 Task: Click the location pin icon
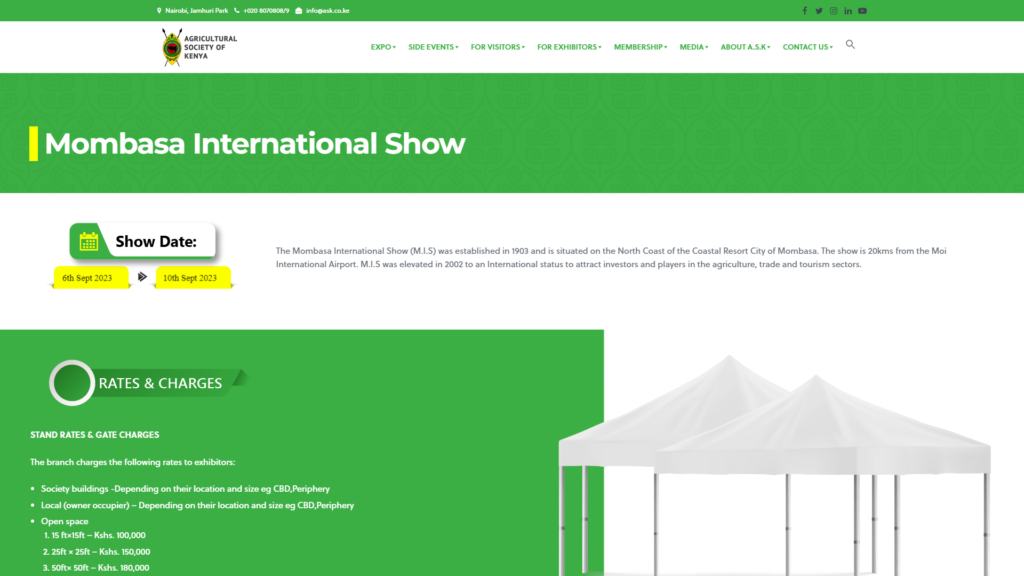[159, 10]
